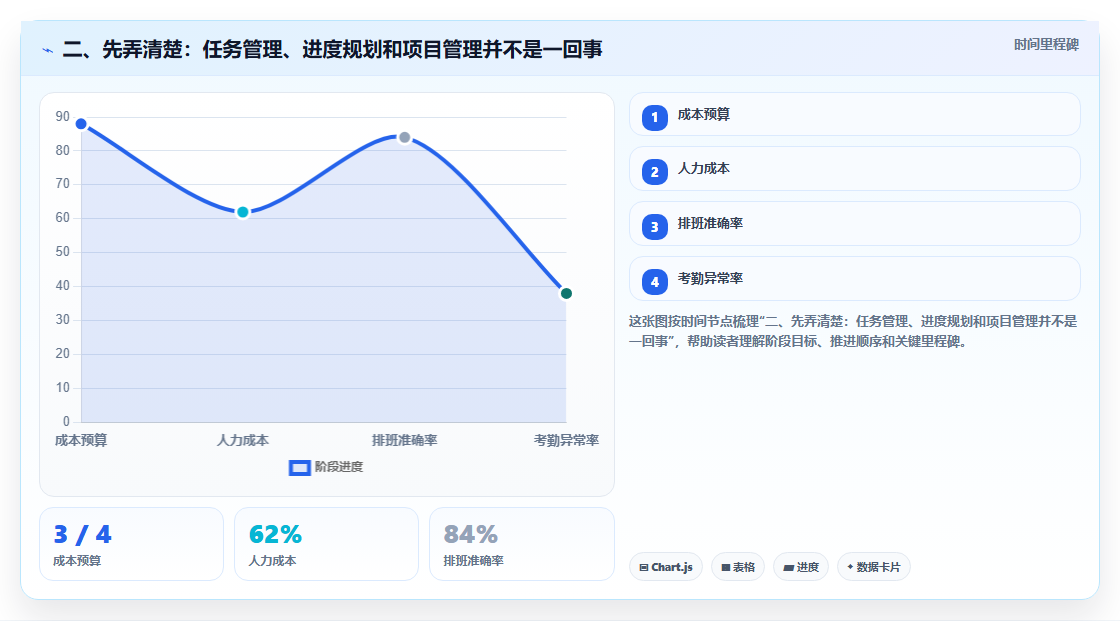Image resolution: width=1120 pixels, height=621 pixels.
Task: Select the 排班准确率 list item text
Action: point(710,223)
